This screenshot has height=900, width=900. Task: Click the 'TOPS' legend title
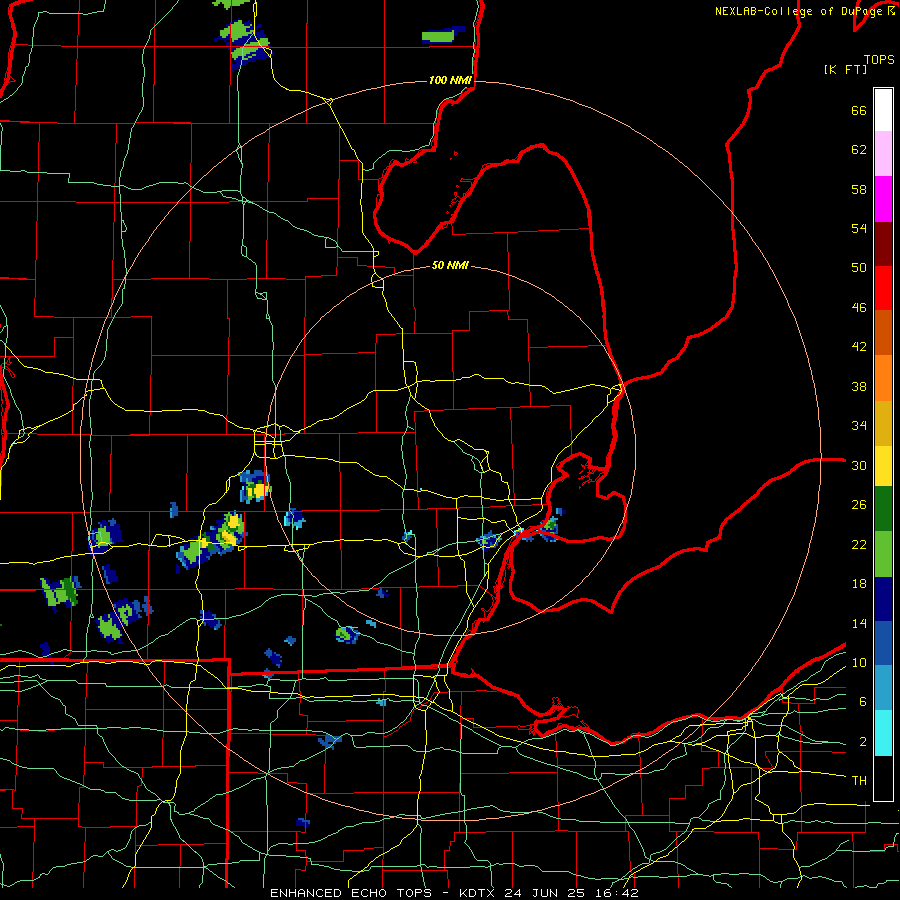[x=879, y=59]
